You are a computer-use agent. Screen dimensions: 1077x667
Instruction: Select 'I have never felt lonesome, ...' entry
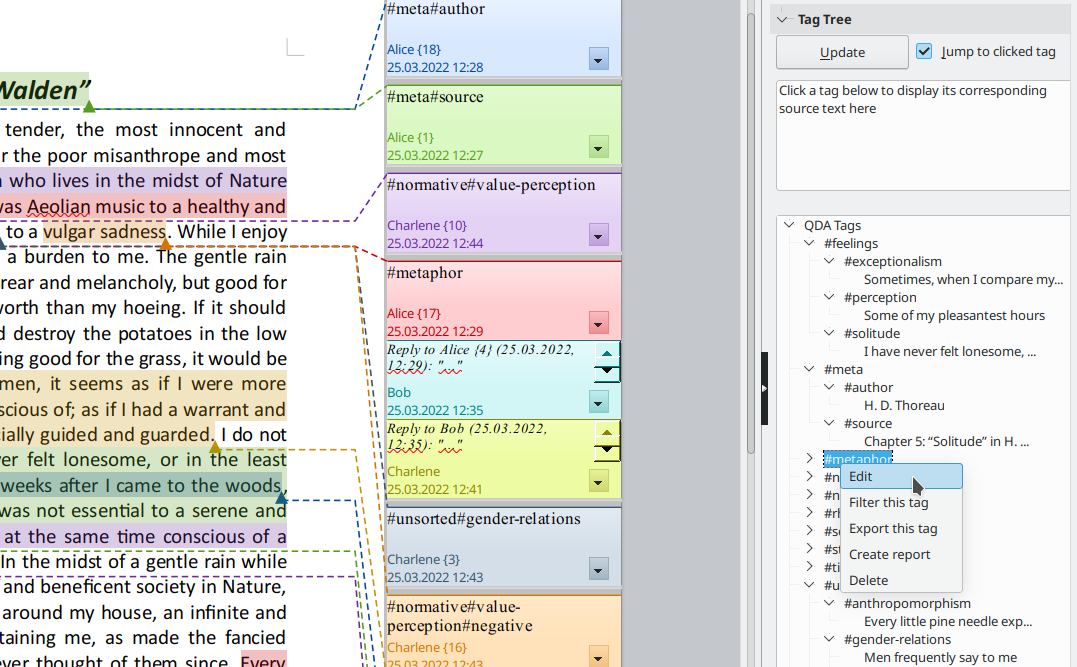coord(950,351)
